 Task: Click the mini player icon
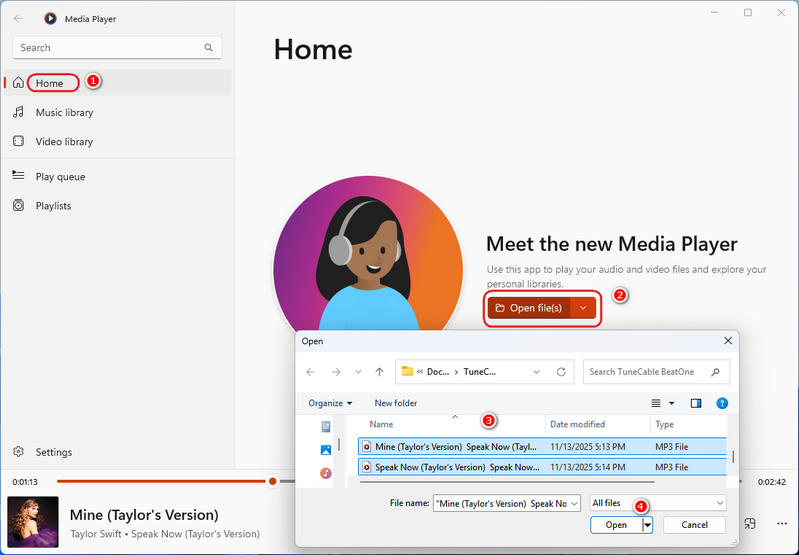750,523
